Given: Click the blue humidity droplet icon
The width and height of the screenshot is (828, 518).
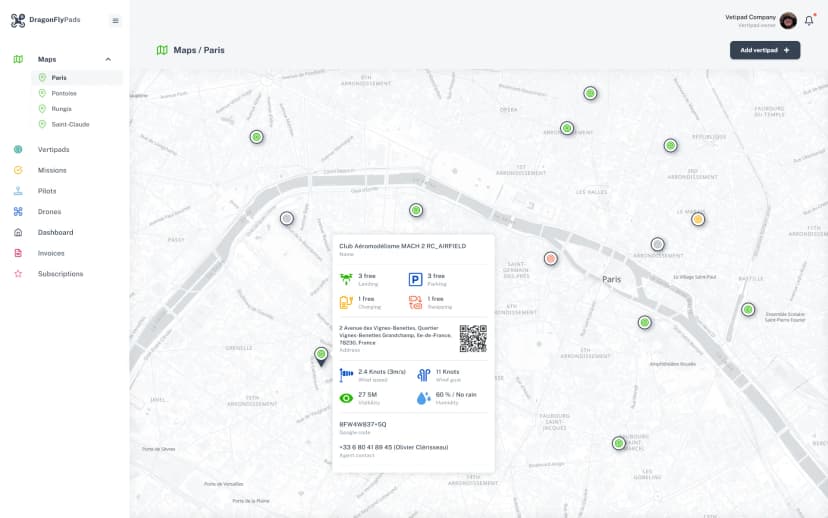Looking at the screenshot, I should pyautogui.click(x=424, y=398).
